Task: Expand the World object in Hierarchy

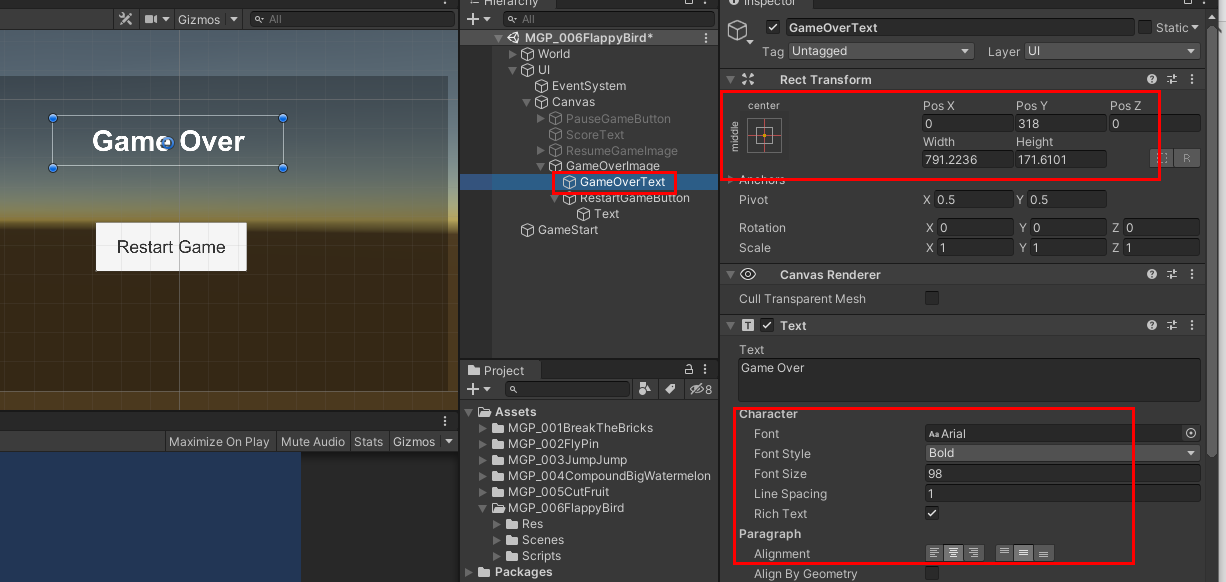Action: [x=514, y=54]
